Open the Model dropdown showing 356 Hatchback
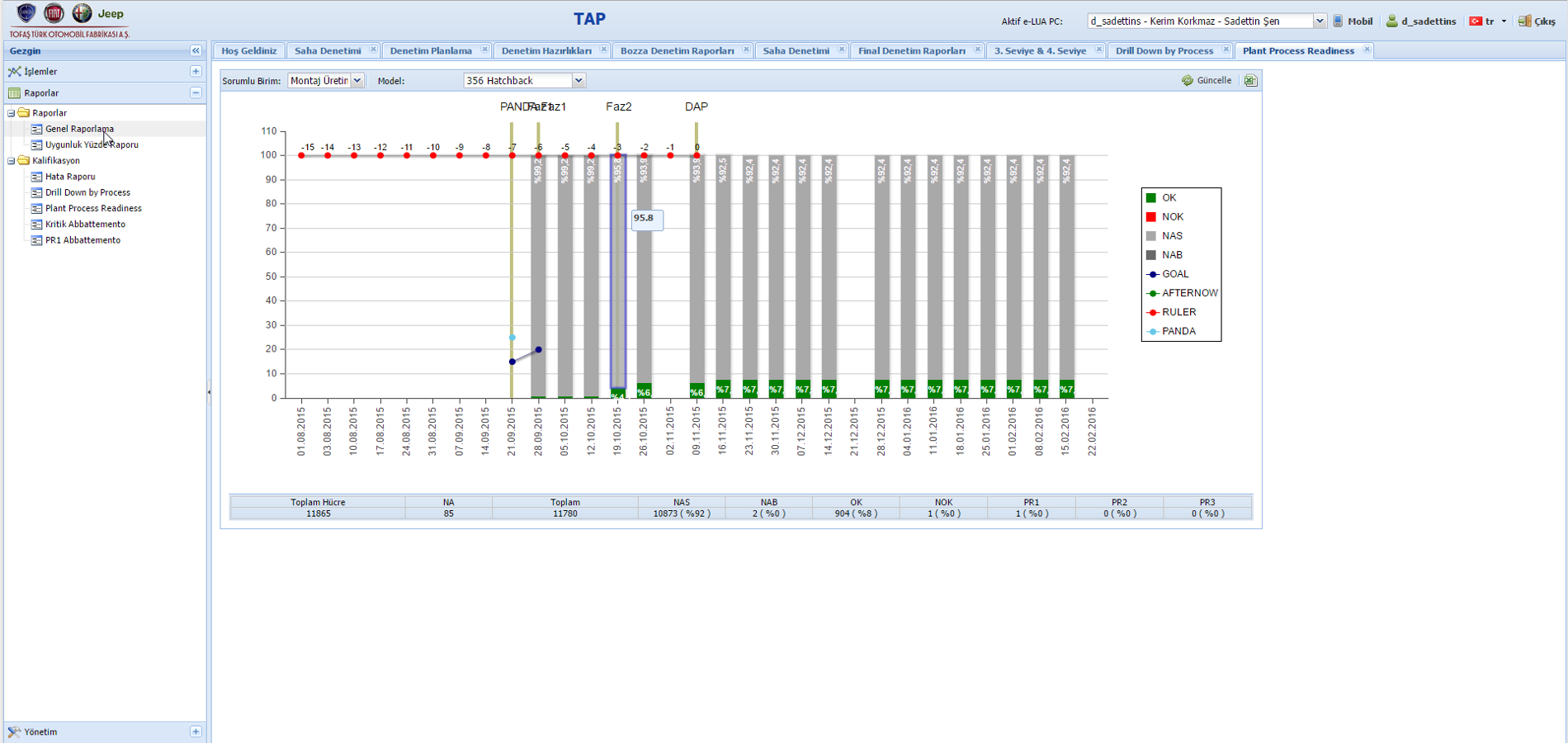The width and height of the screenshot is (1568, 743). [x=579, y=81]
